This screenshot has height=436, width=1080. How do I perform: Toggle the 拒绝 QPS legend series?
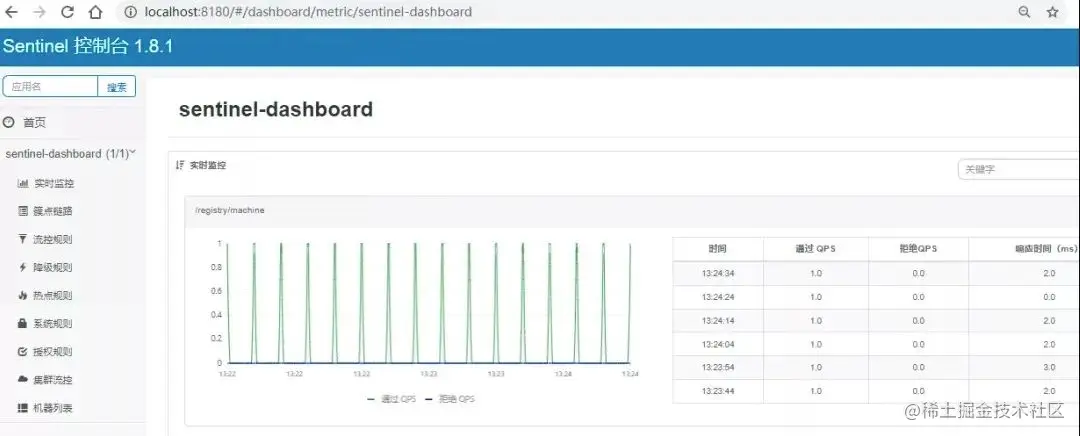450,399
